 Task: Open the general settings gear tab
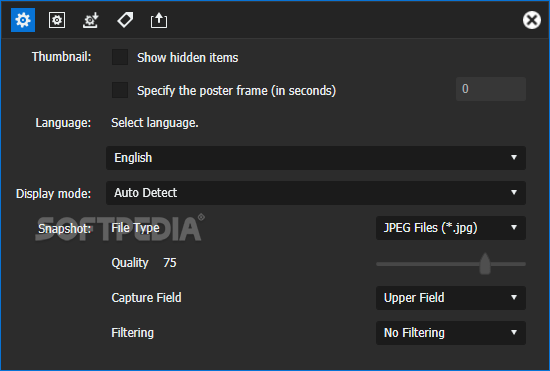click(x=23, y=20)
